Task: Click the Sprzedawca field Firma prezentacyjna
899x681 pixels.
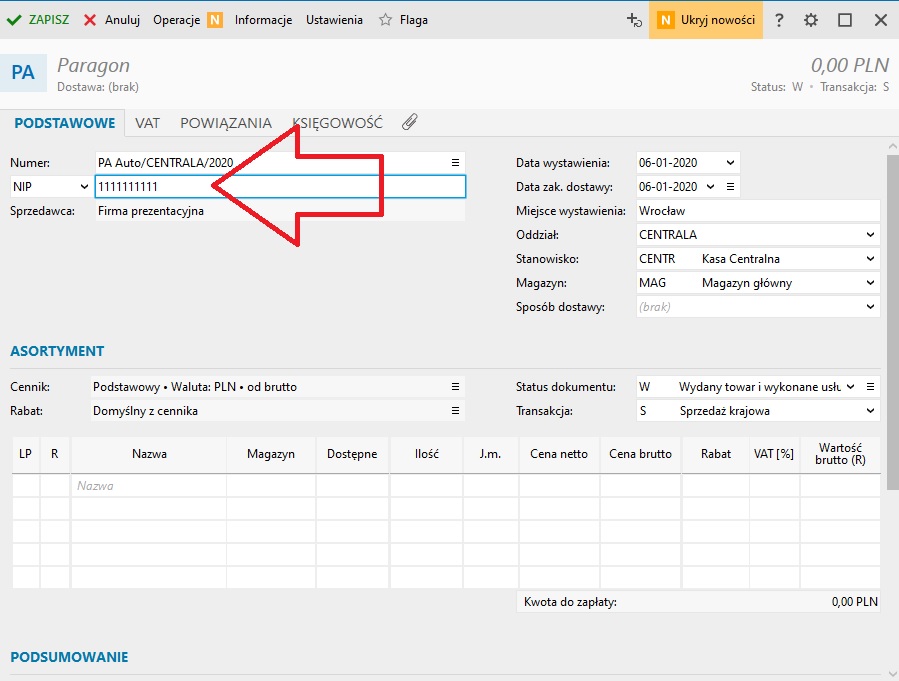Action: (280, 211)
